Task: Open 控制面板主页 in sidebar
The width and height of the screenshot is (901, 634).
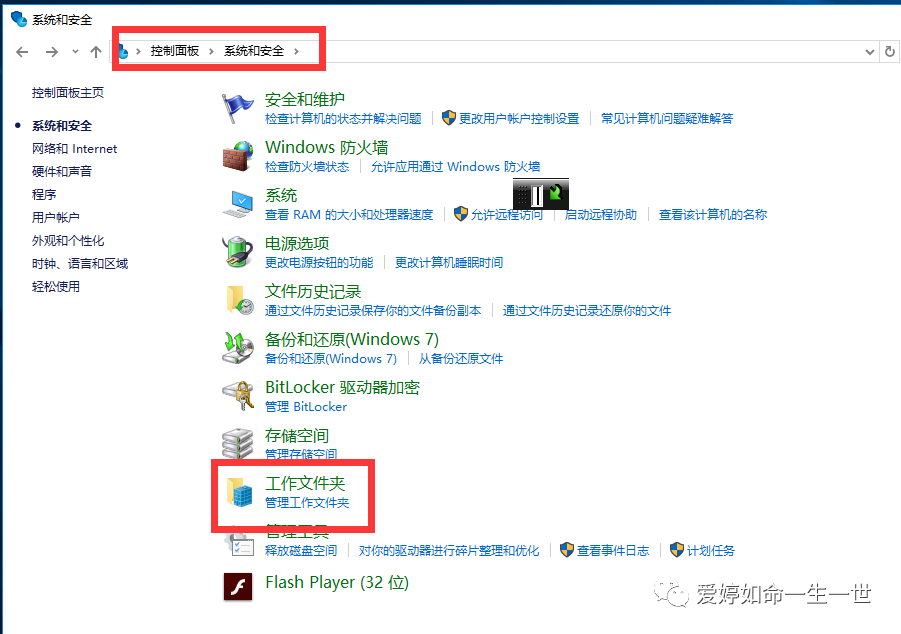Action: coord(68,93)
